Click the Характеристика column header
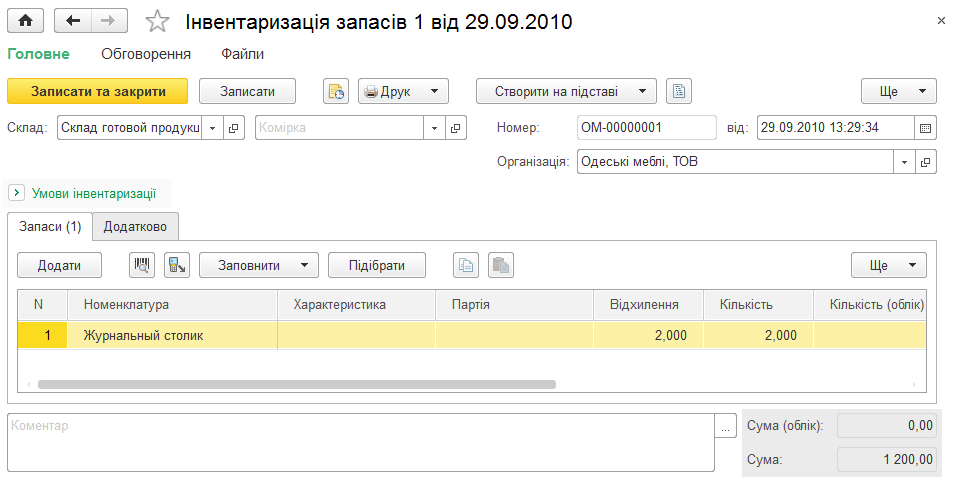Viewport: 953px width, 485px height. point(356,305)
